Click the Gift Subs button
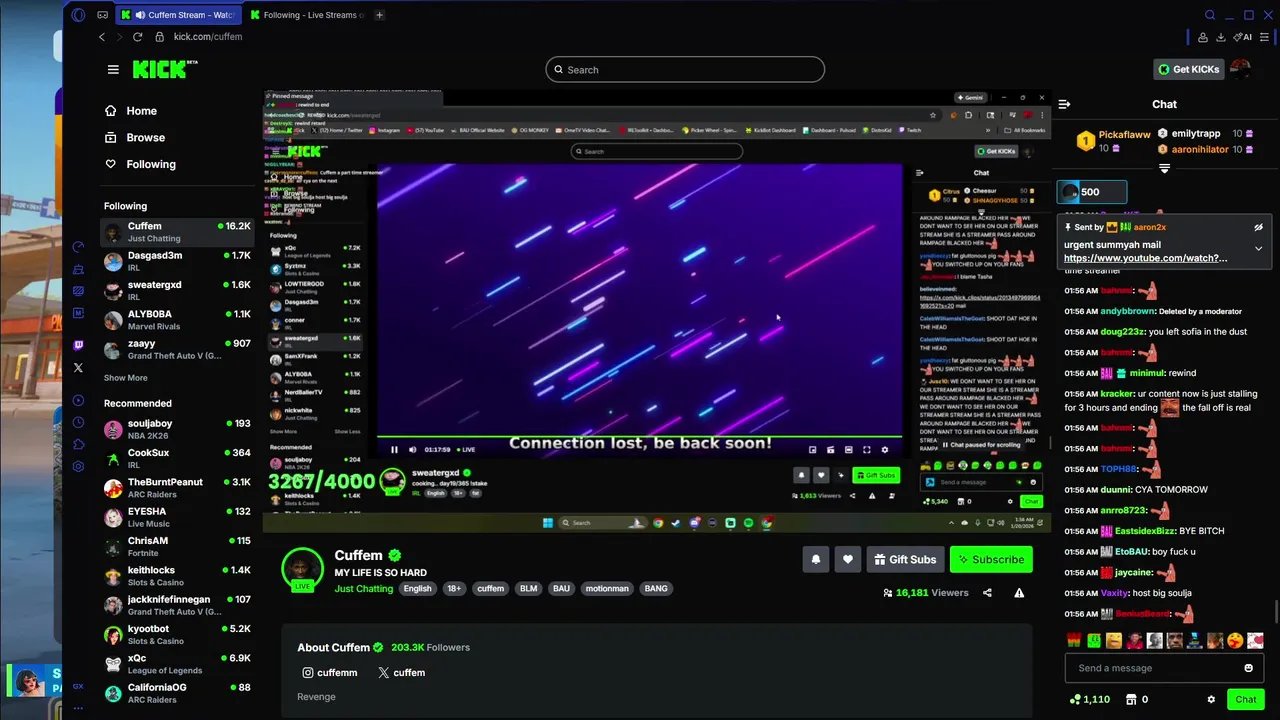The width and height of the screenshot is (1280, 720). (x=905, y=560)
